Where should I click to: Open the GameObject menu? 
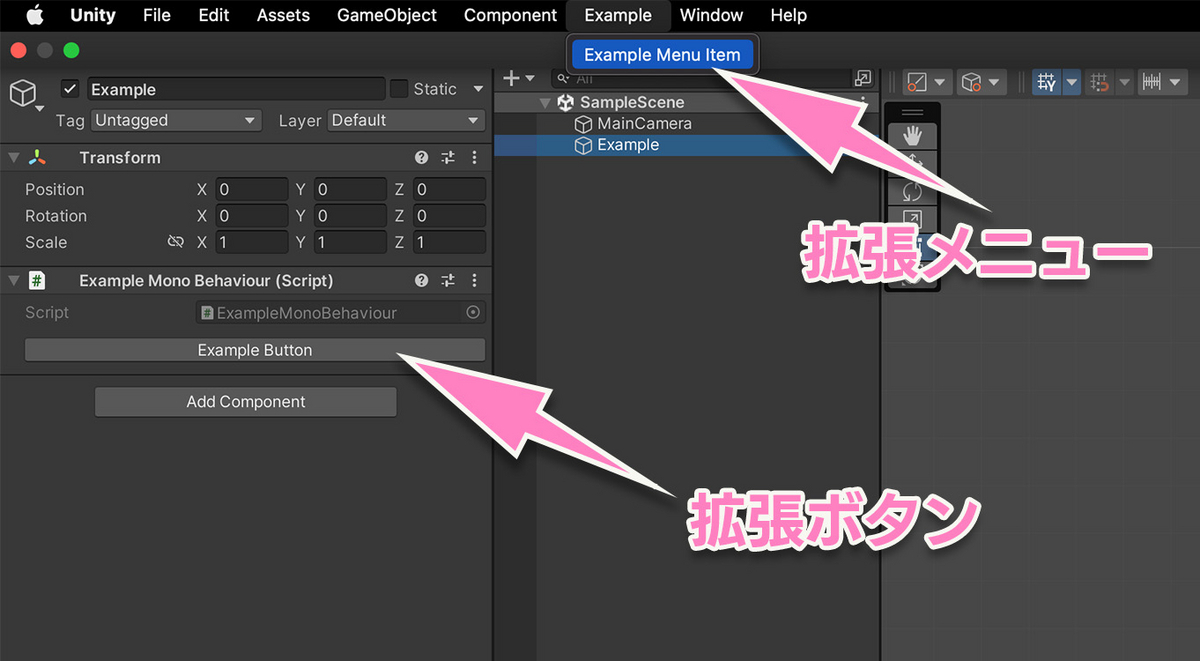point(387,15)
